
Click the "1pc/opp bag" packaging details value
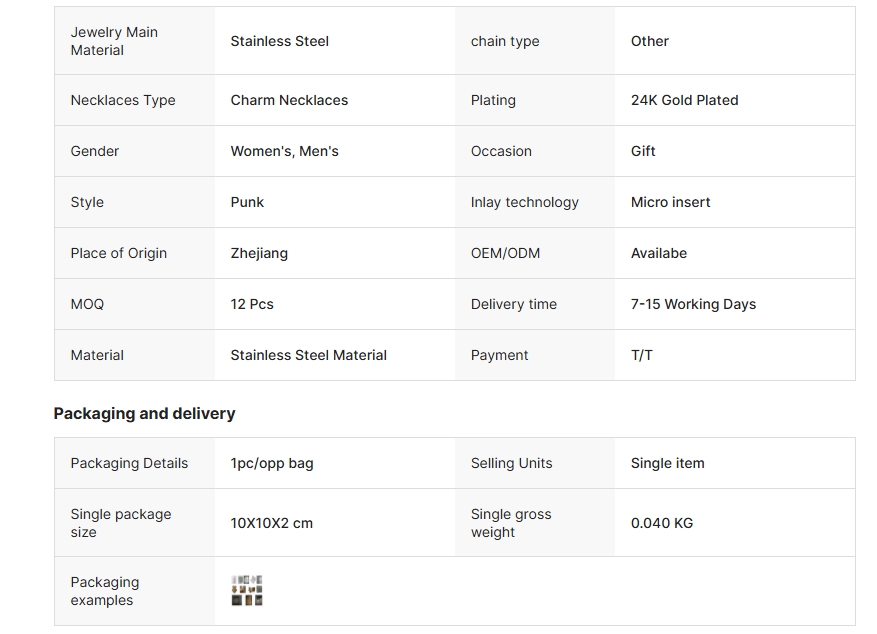271,463
